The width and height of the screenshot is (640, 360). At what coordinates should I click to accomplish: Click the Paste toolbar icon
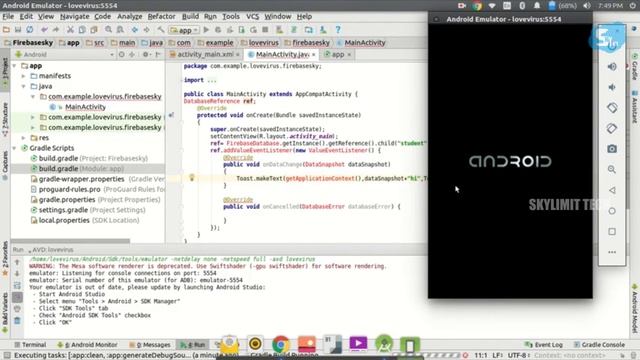pyautogui.click(x=94, y=29)
